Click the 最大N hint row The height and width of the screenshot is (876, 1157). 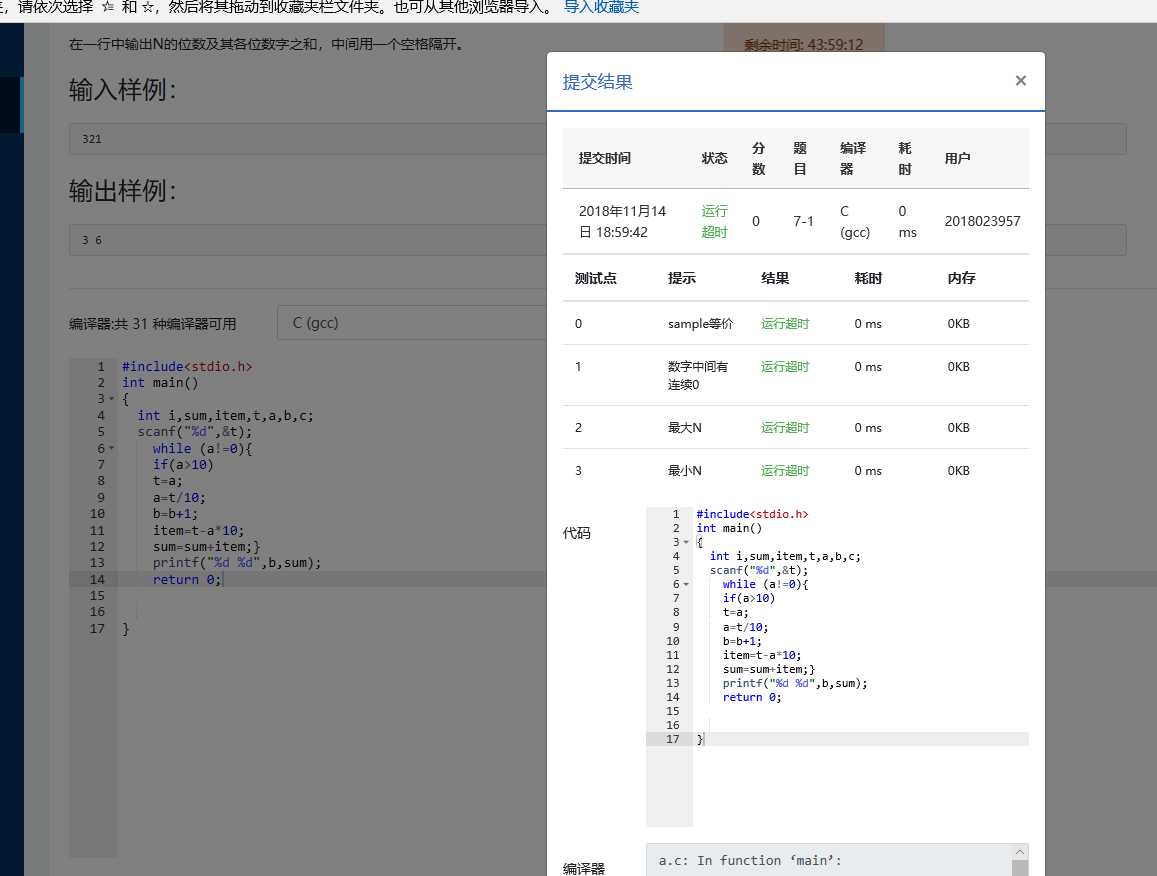[684, 427]
